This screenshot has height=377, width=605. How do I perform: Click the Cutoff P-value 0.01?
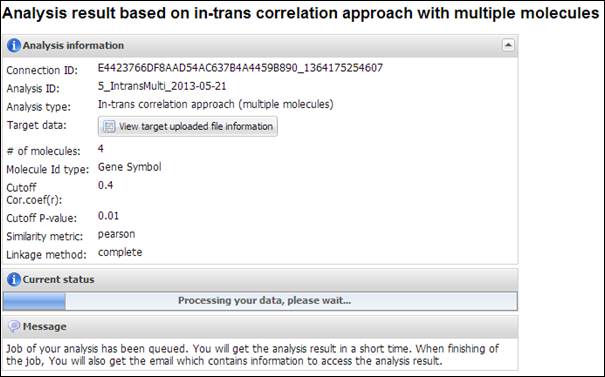tap(108, 216)
